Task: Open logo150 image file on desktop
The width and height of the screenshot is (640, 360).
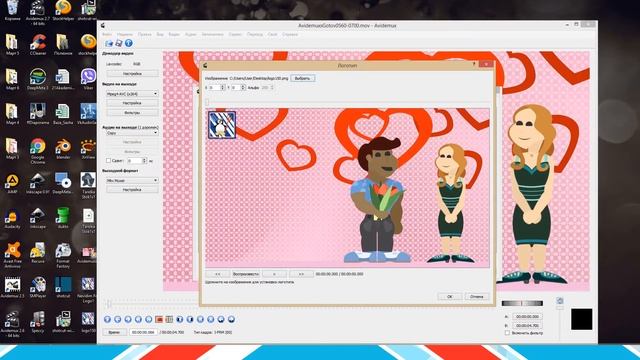Action: tap(88, 322)
